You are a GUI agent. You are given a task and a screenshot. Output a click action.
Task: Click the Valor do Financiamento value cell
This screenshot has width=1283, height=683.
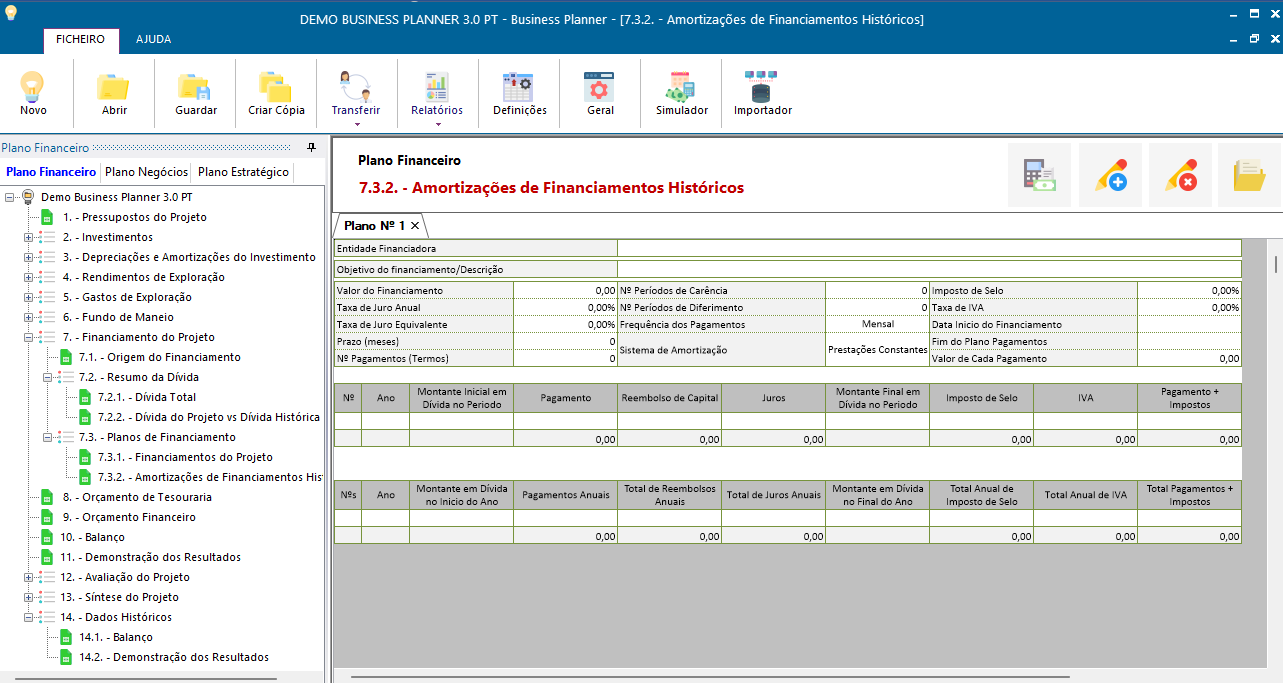[565, 290]
